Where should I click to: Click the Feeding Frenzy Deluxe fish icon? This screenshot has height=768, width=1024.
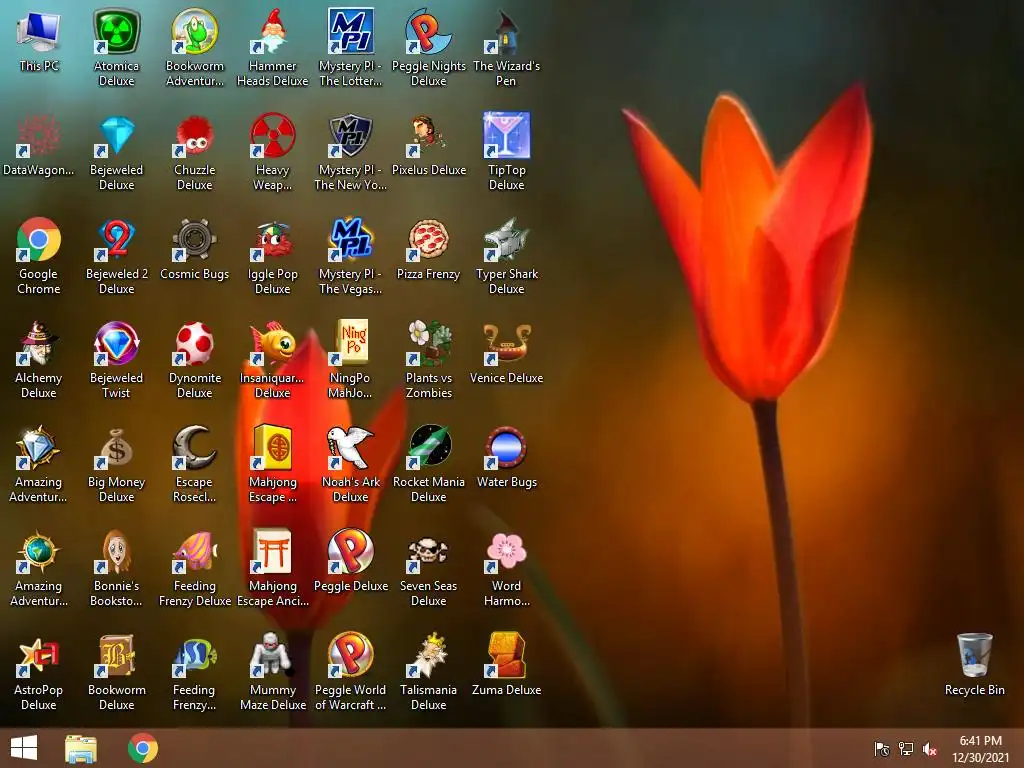(x=195, y=551)
